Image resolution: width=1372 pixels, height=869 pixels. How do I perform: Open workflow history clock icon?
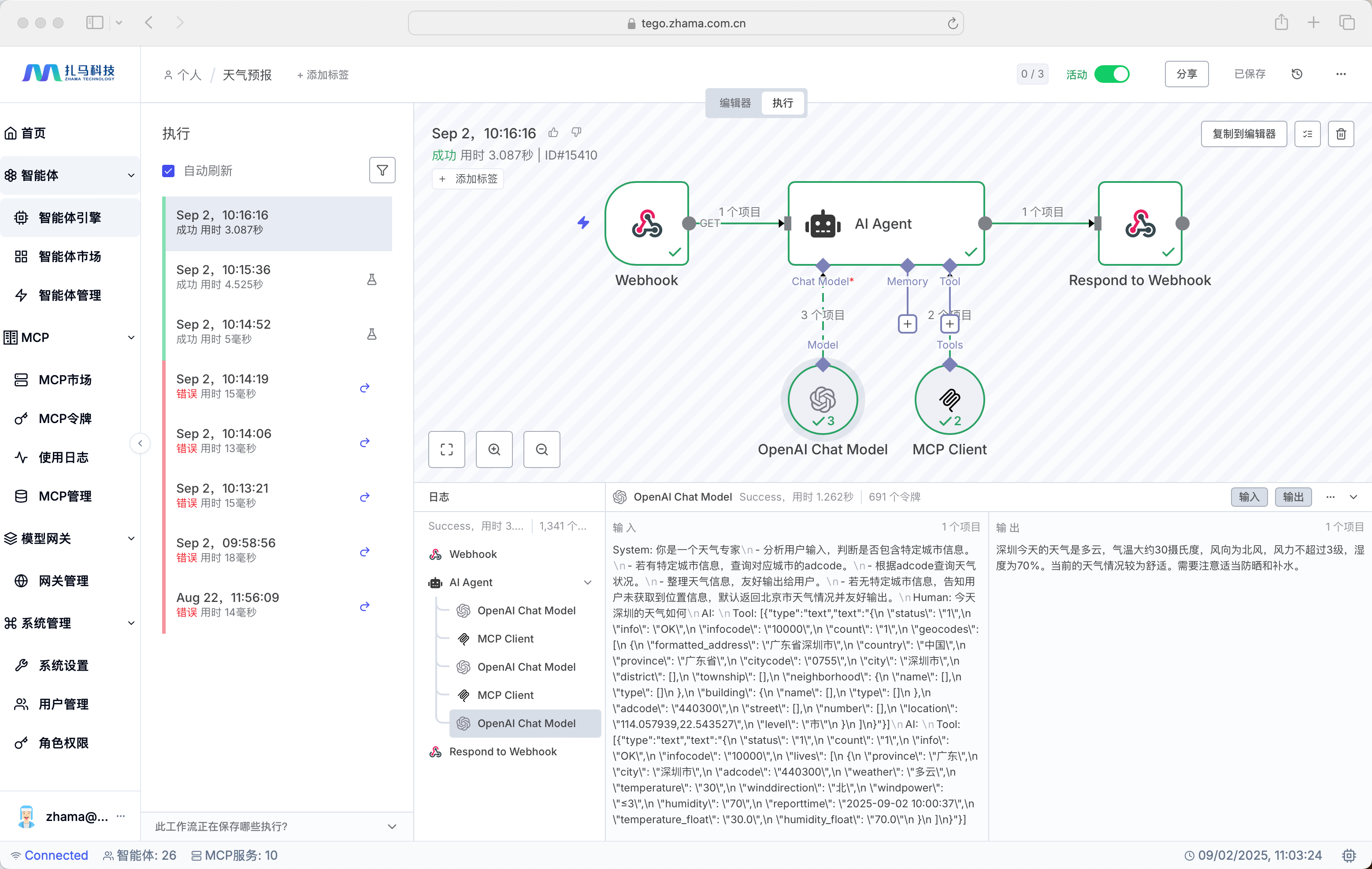coord(1297,74)
